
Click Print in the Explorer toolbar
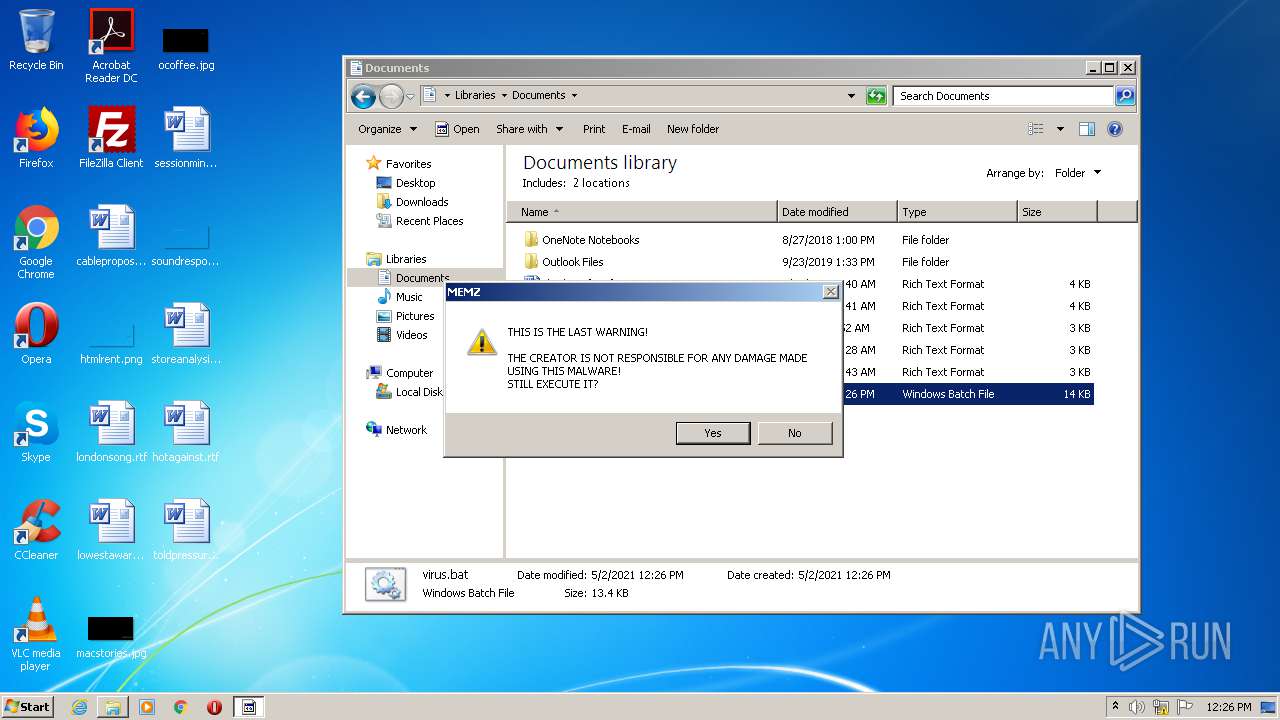(594, 129)
